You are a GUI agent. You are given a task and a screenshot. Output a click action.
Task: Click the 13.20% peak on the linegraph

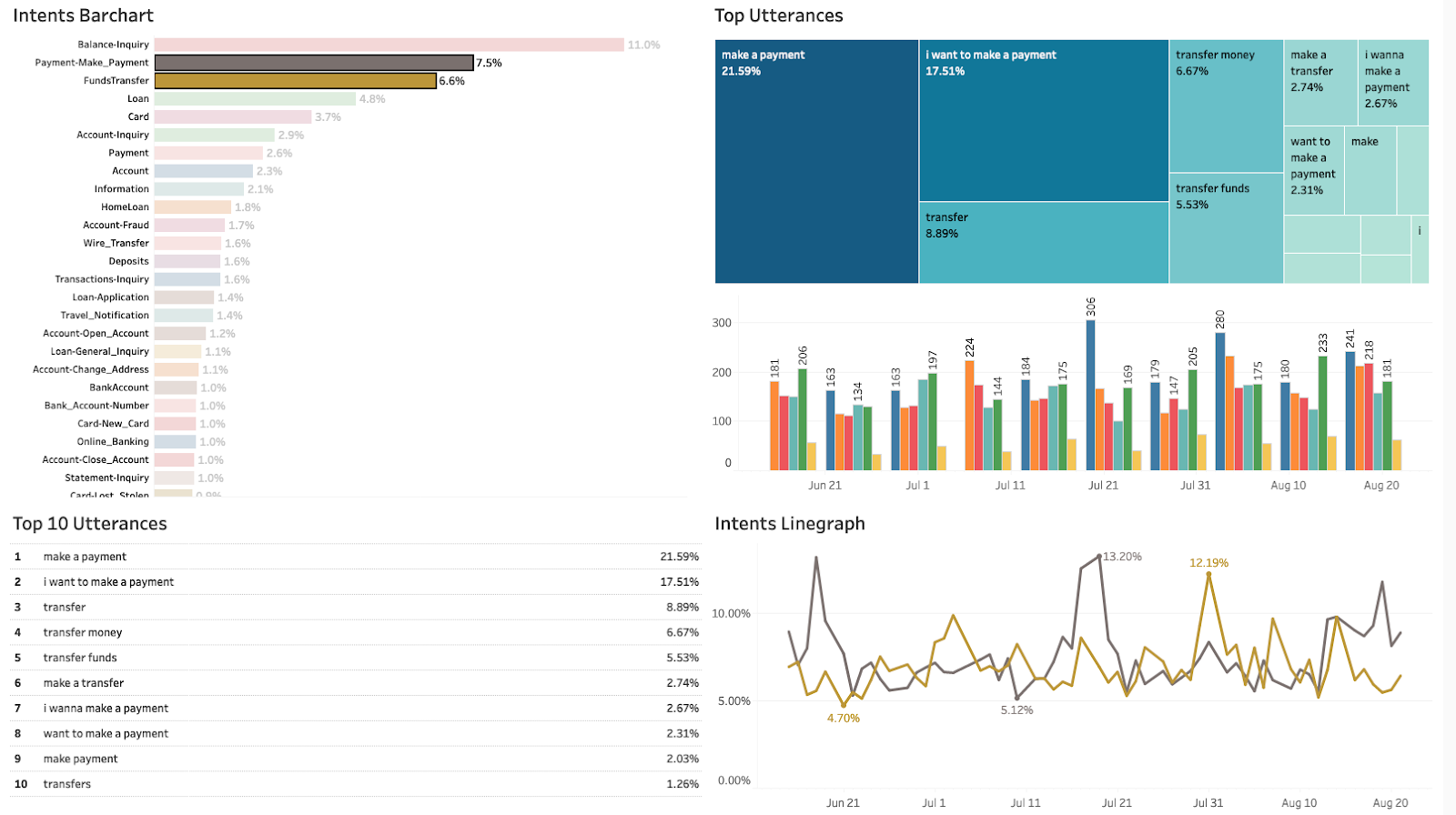[x=1100, y=556]
